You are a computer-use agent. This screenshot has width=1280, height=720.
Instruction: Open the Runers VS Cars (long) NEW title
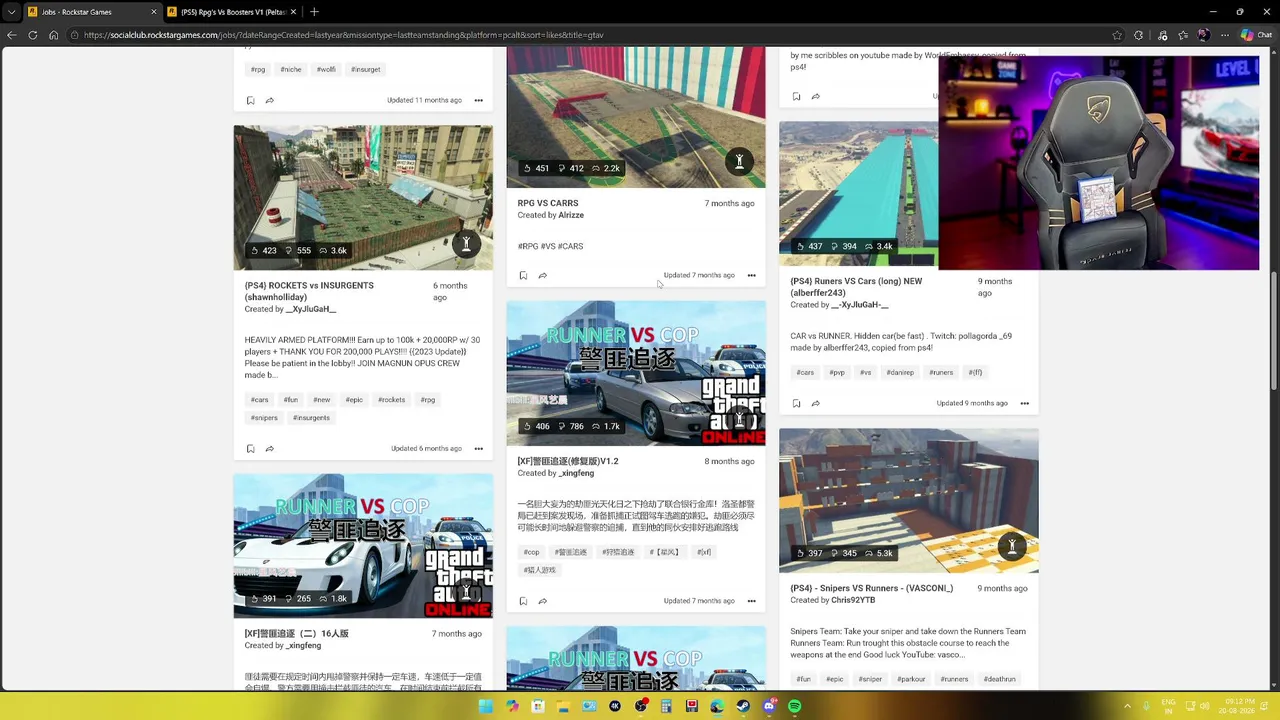coord(856,287)
